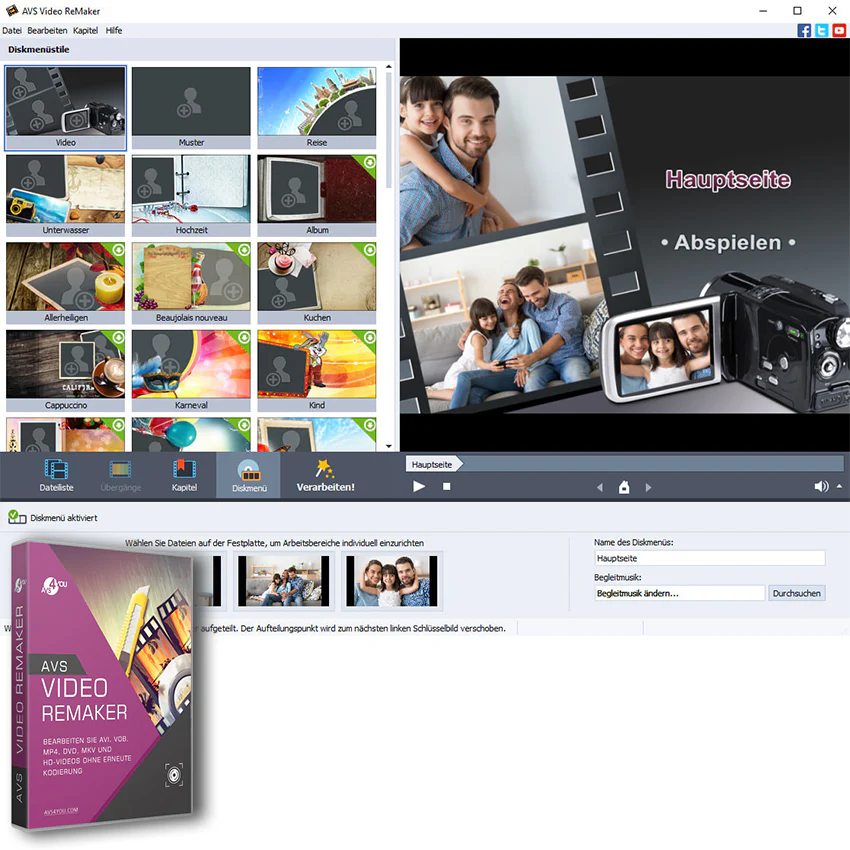Click the Begleitmusik input field
Screen dimensions: 850x850
coord(680,593)
